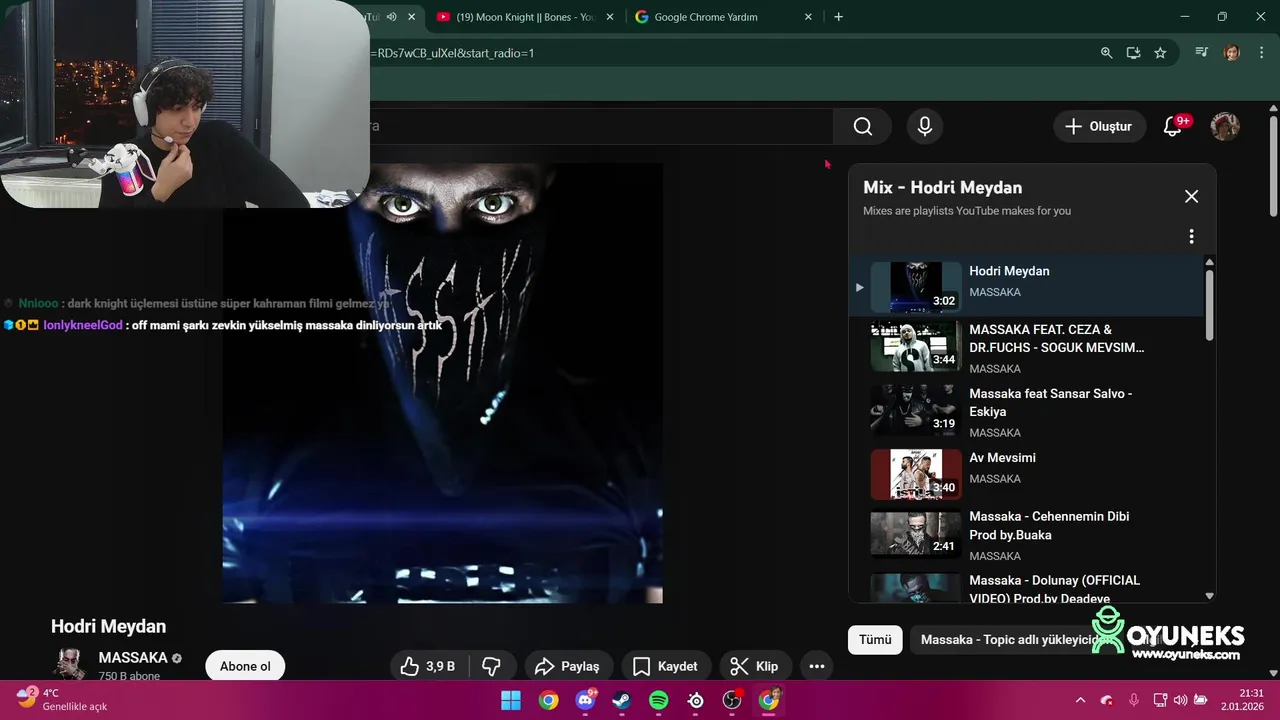Open the Chrome three-dot menu

pyautogui.click(x=1260, y=53)
